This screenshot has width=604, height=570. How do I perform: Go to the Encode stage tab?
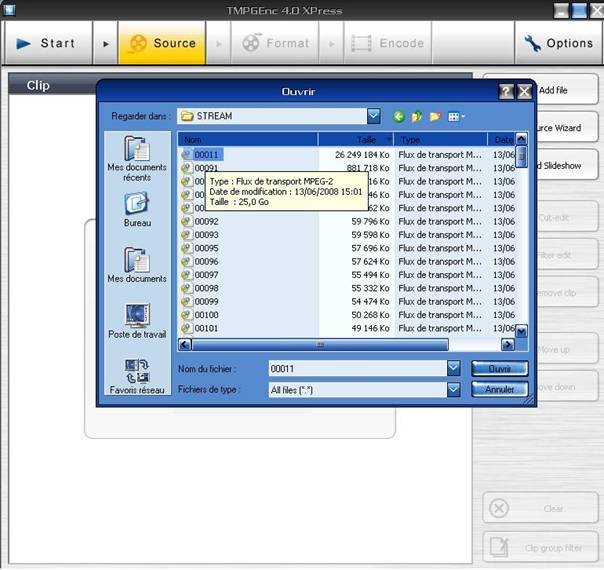click(x=388, y=43)
